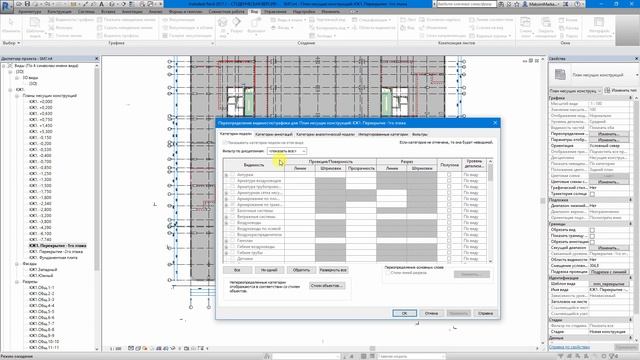640x360 pixels.
Task: Toggle halftone checkbox in the eighth category row
Action: pyautogui.click(x=449, y=217)
